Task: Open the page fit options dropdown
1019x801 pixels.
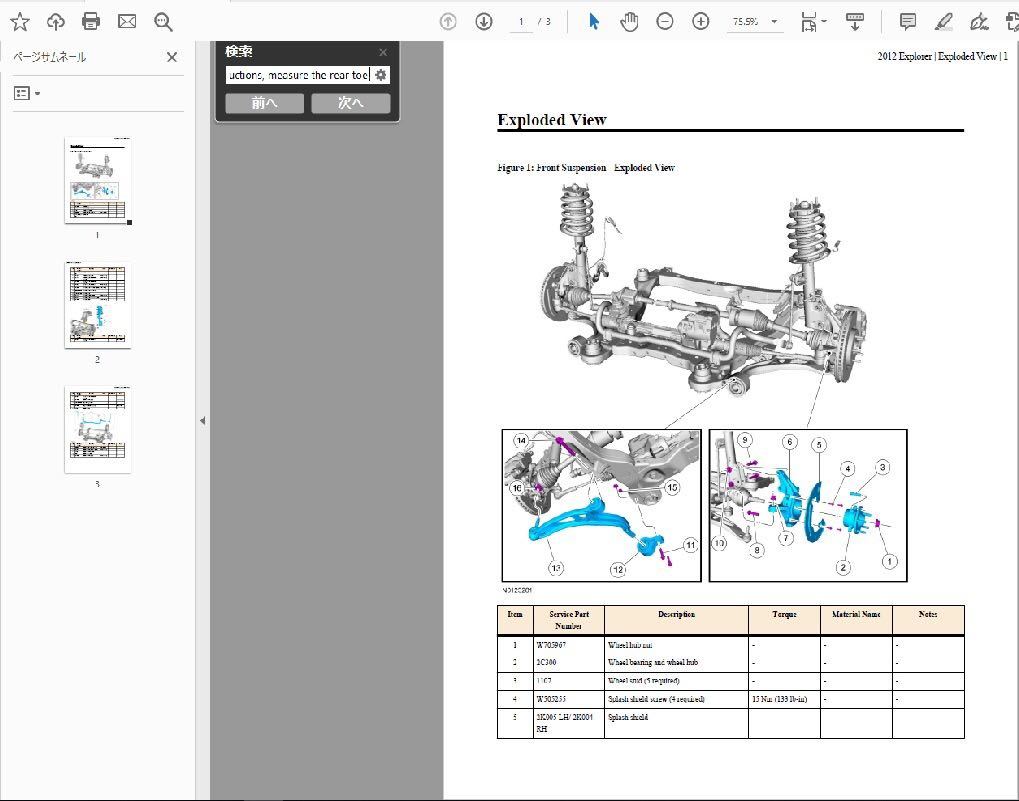Action: click(x=813, y=21)
